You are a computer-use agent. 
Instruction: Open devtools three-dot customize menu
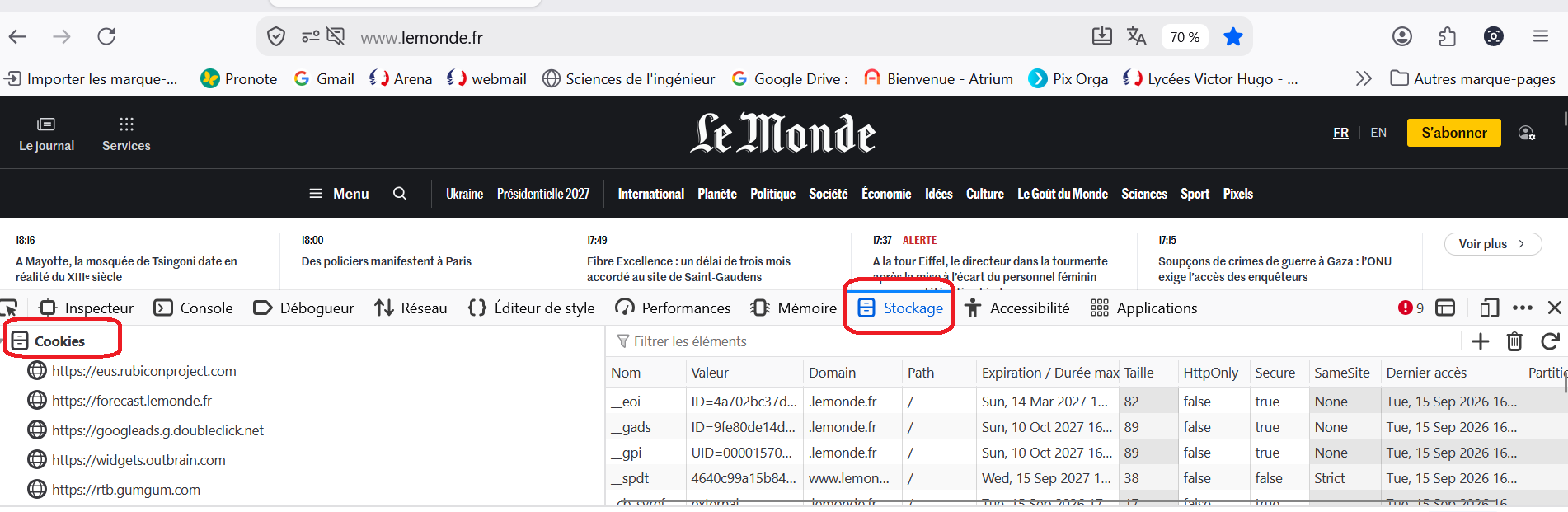(1523, 308)
